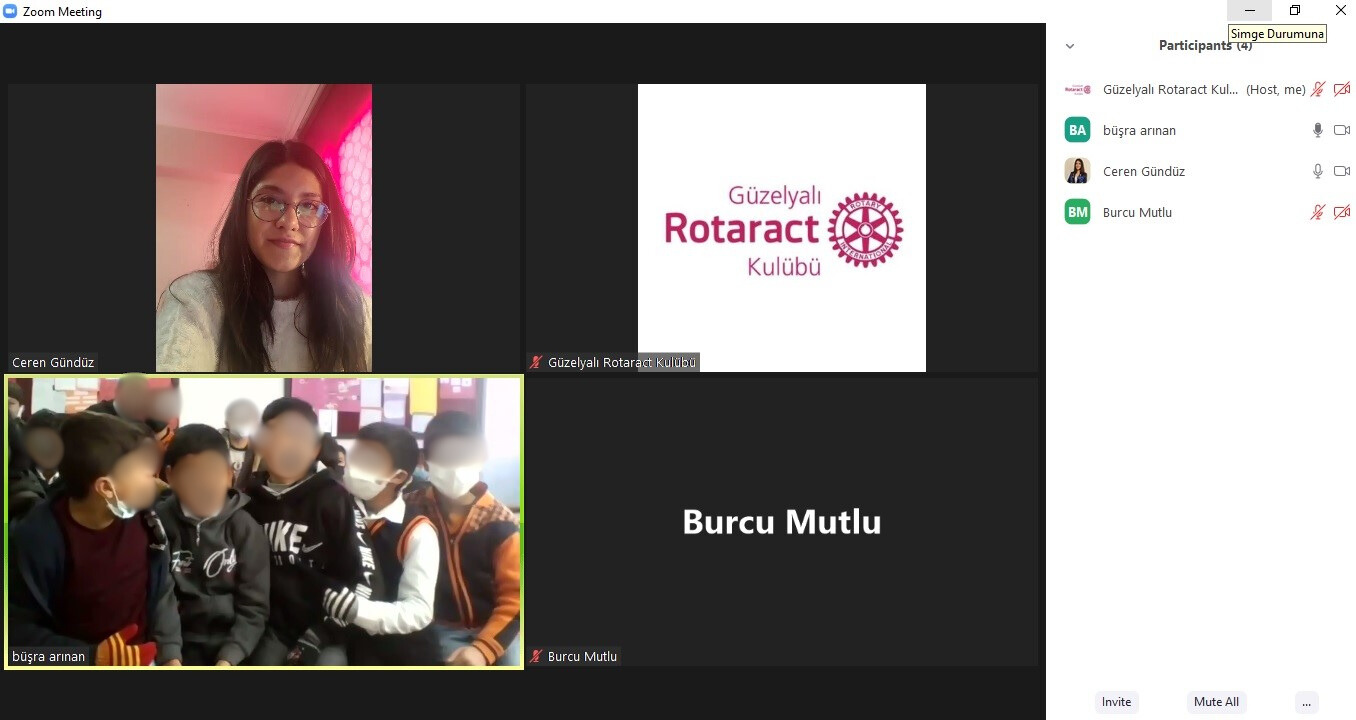Click host's muted microphone icon in participants list
Image resolution: width=1356 pixels, height=720 pixels.
click(x=1318, y=89)
